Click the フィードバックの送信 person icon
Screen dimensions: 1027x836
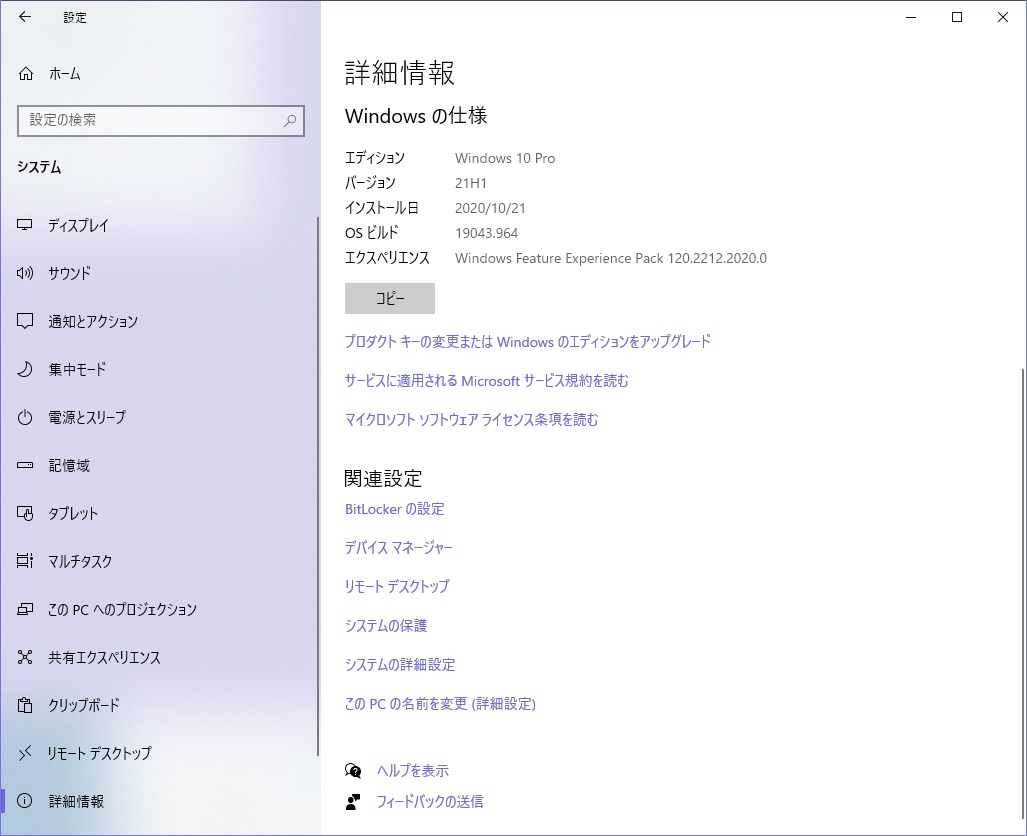pyautogui.click(x=353, y=801)
